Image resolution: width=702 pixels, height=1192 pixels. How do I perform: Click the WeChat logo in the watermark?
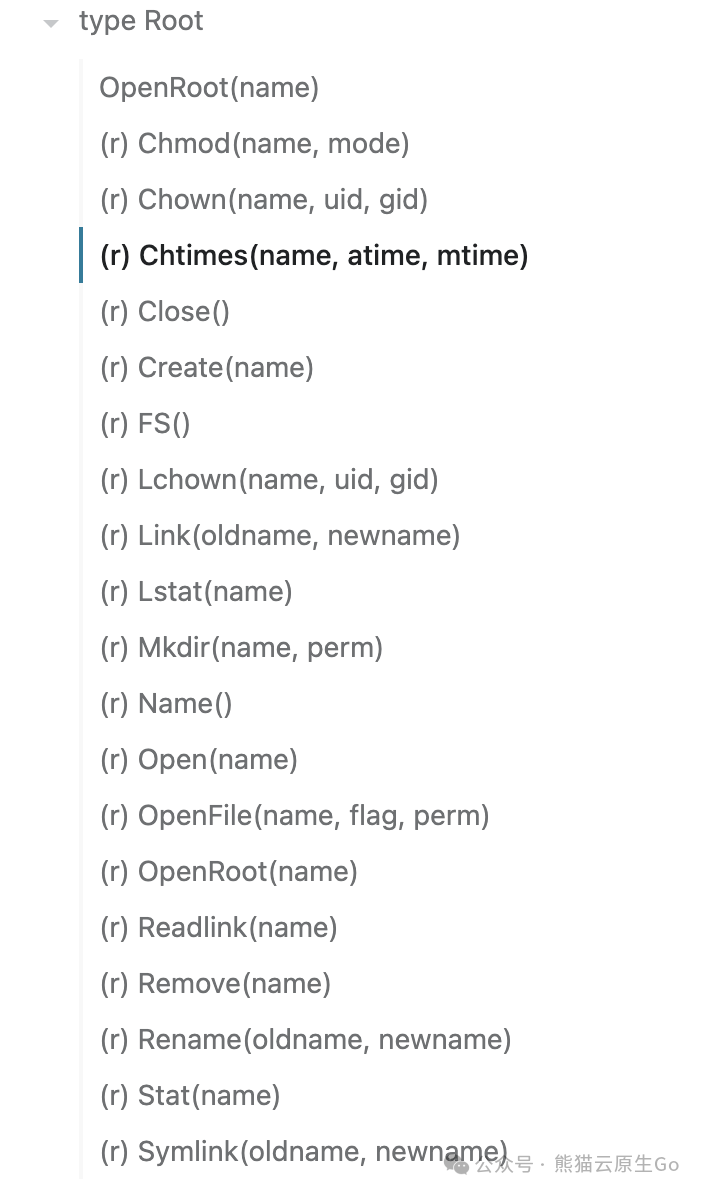click(456, 1164)
